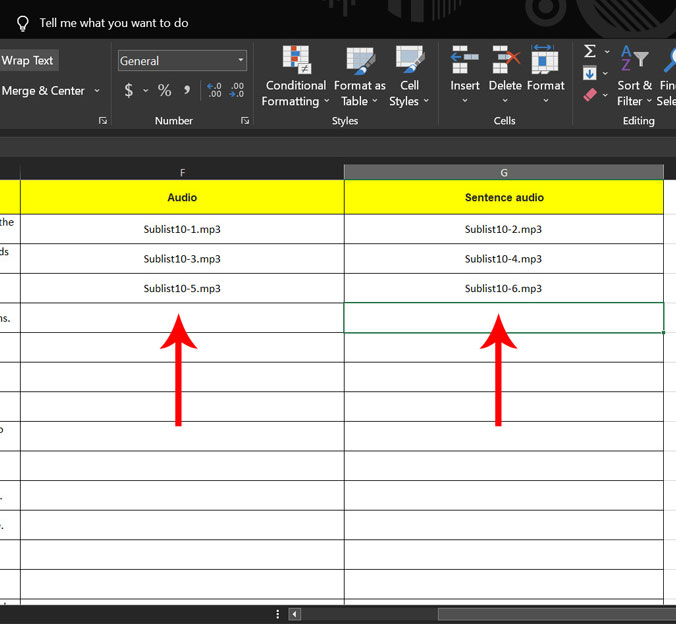
Task: Expand the Clear dropdown arrow
Action: [605, 95]
